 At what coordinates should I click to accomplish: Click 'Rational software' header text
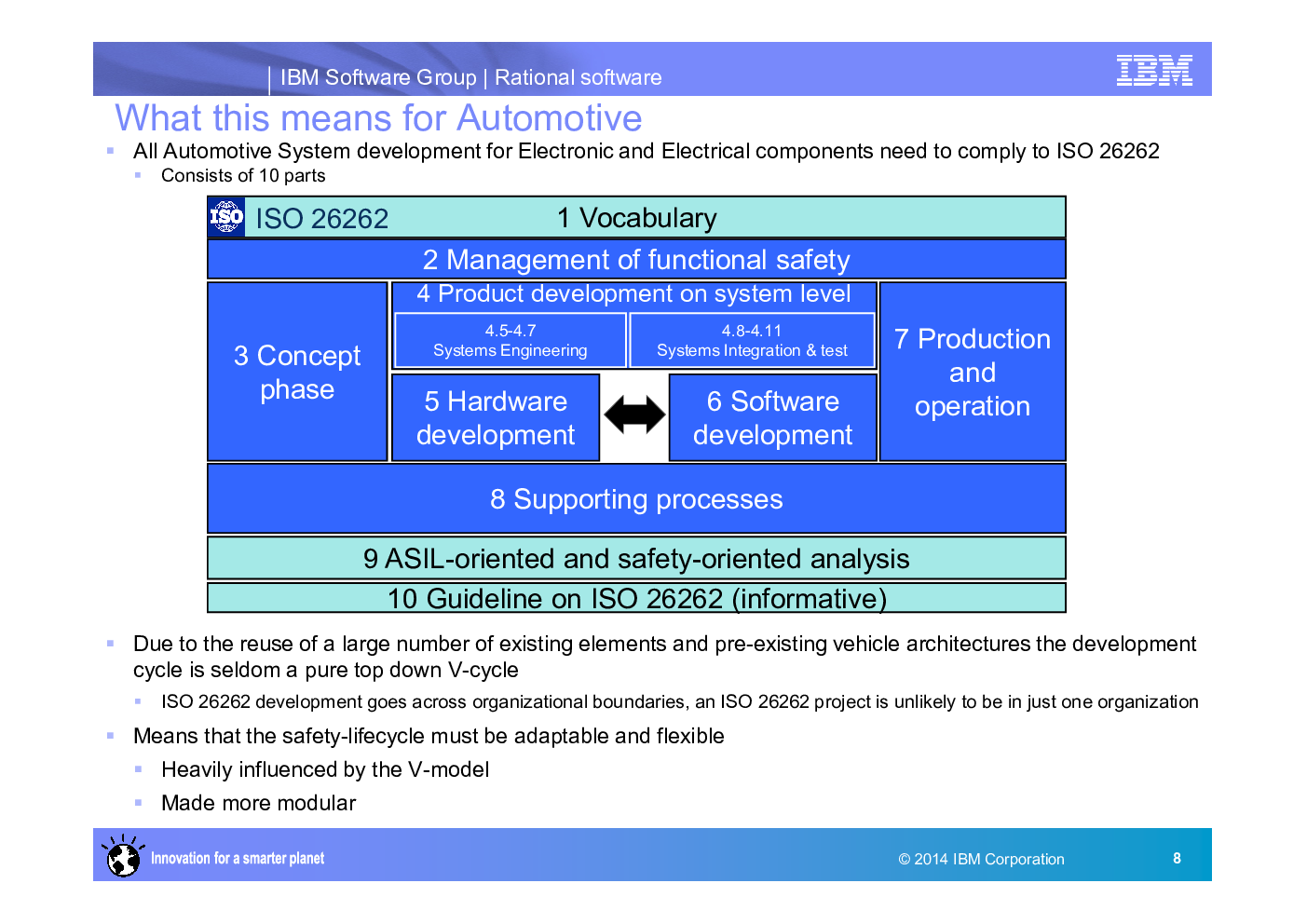[579, 77]
